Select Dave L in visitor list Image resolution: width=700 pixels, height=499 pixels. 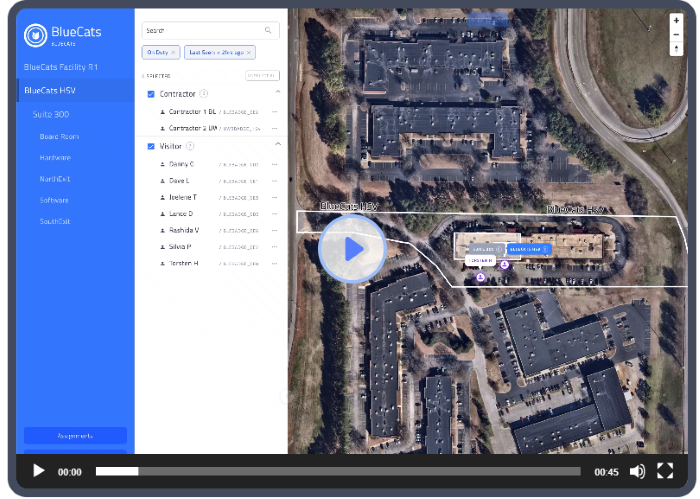click(179, 181)
